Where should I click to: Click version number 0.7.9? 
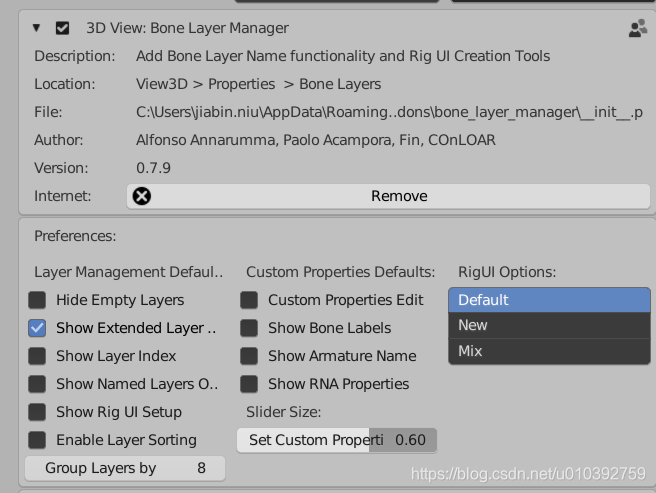click(153, 168)
